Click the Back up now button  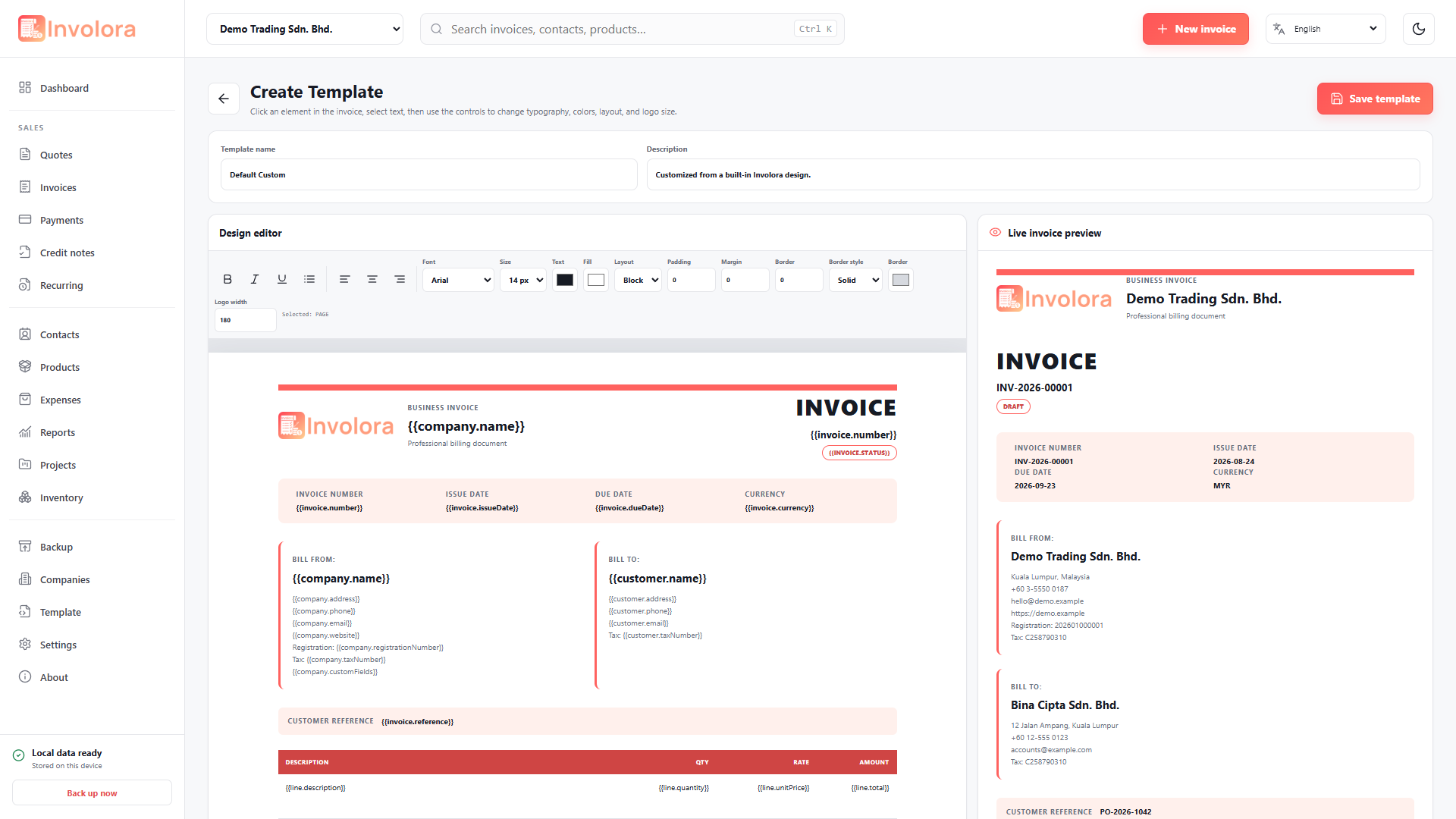(92, 793)
